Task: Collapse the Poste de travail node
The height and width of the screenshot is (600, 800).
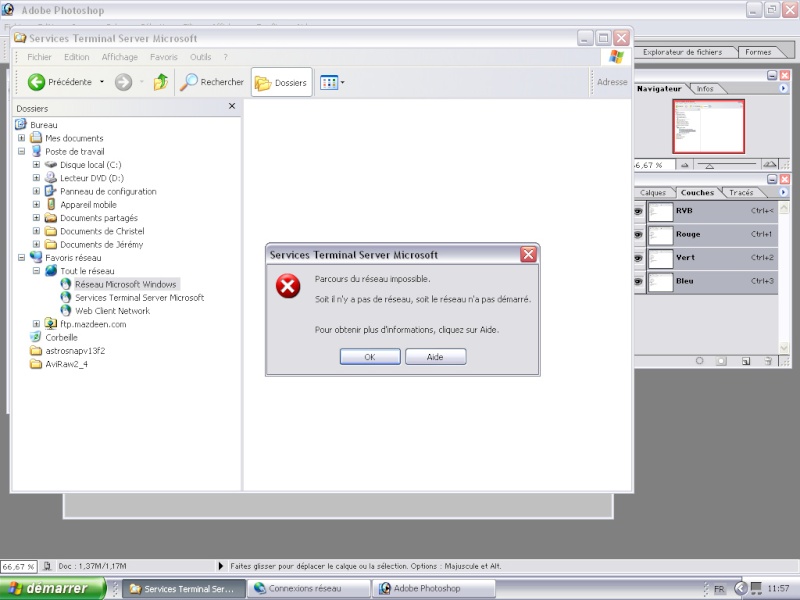Action: 21,151
